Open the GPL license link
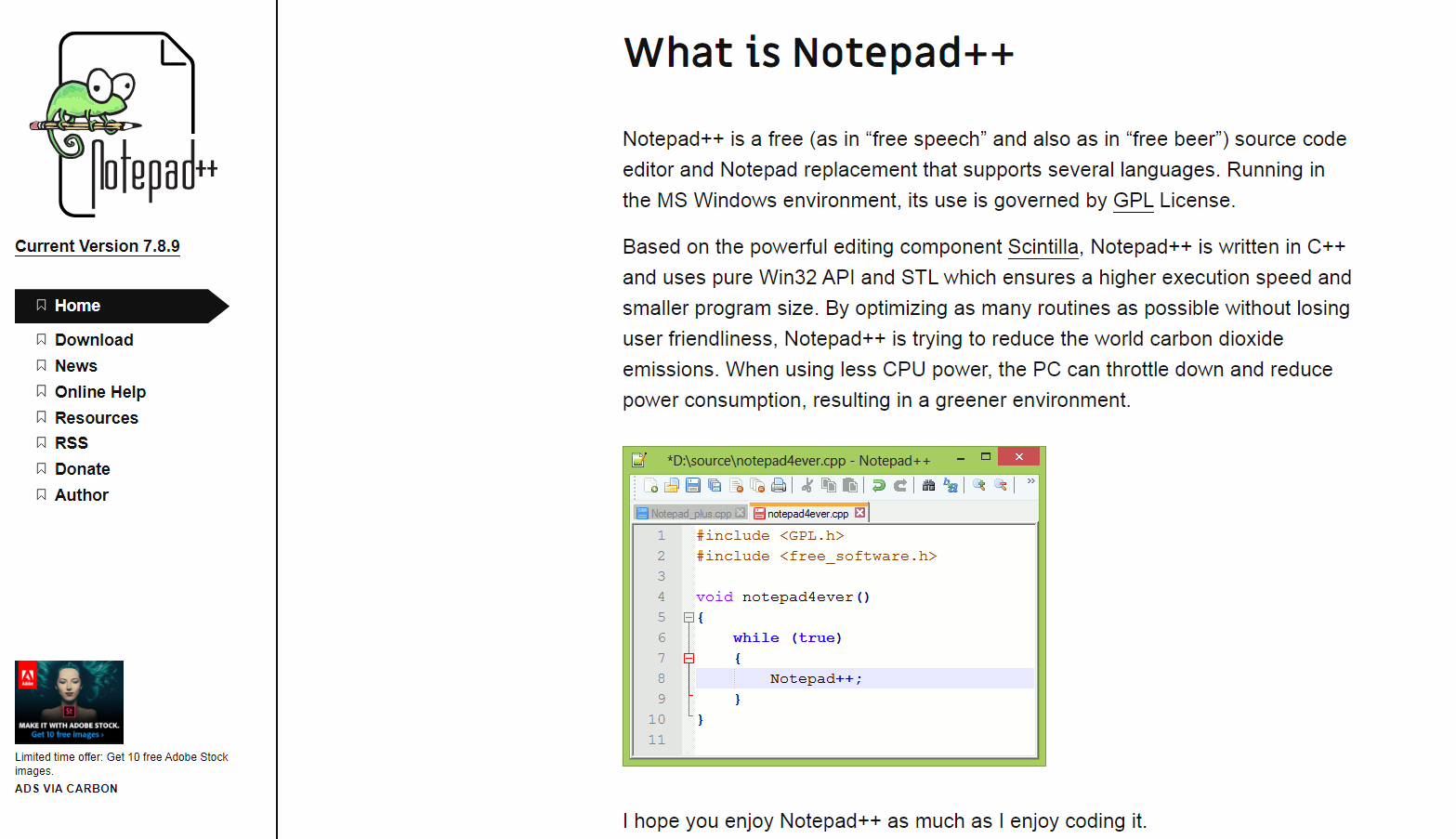The width and height of the screenshot is (1456, 839). click(x=1133, y=201)
